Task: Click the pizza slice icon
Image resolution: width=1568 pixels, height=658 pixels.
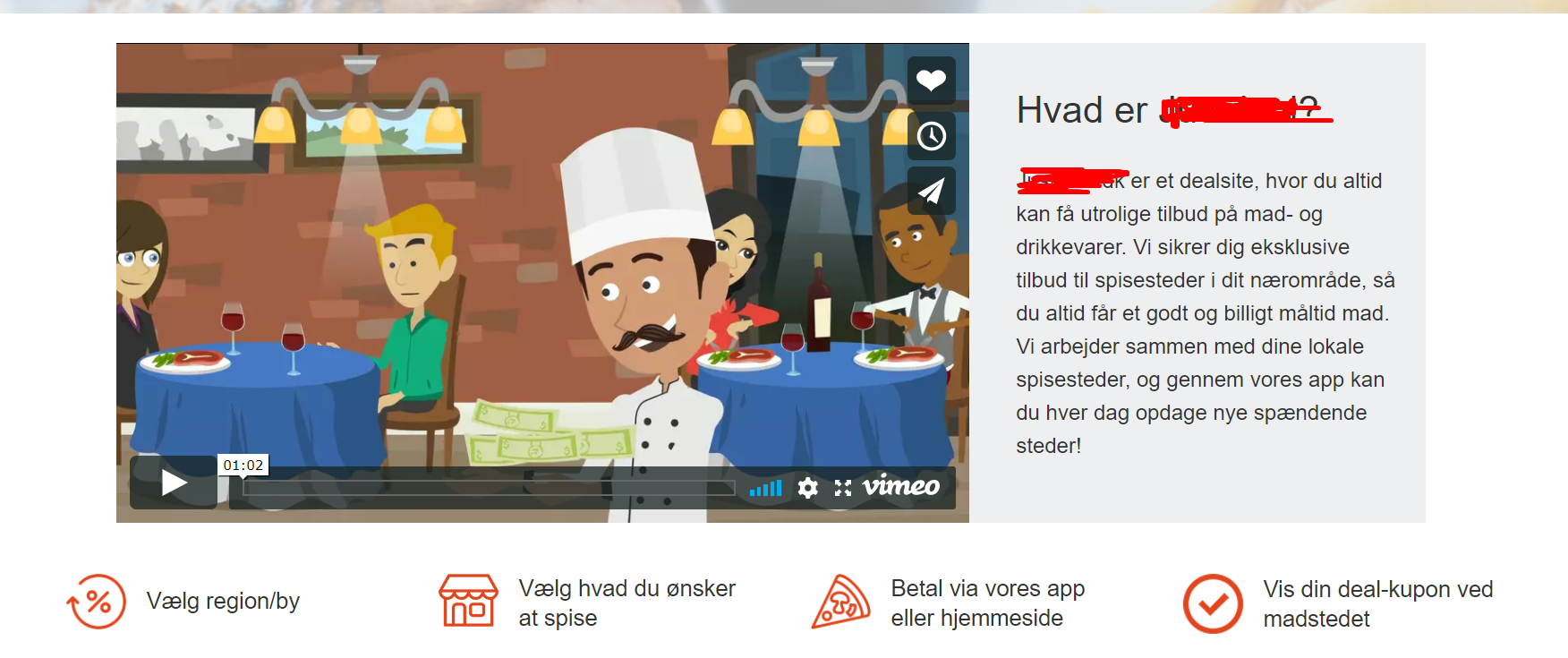Action: pyautogui.click(x=841, y=602)
